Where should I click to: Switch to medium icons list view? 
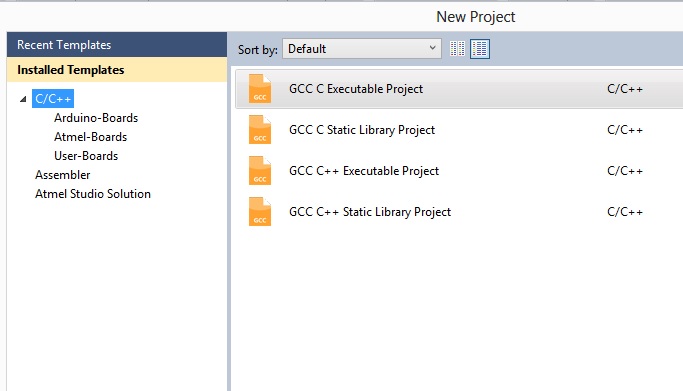click(480, 49)
